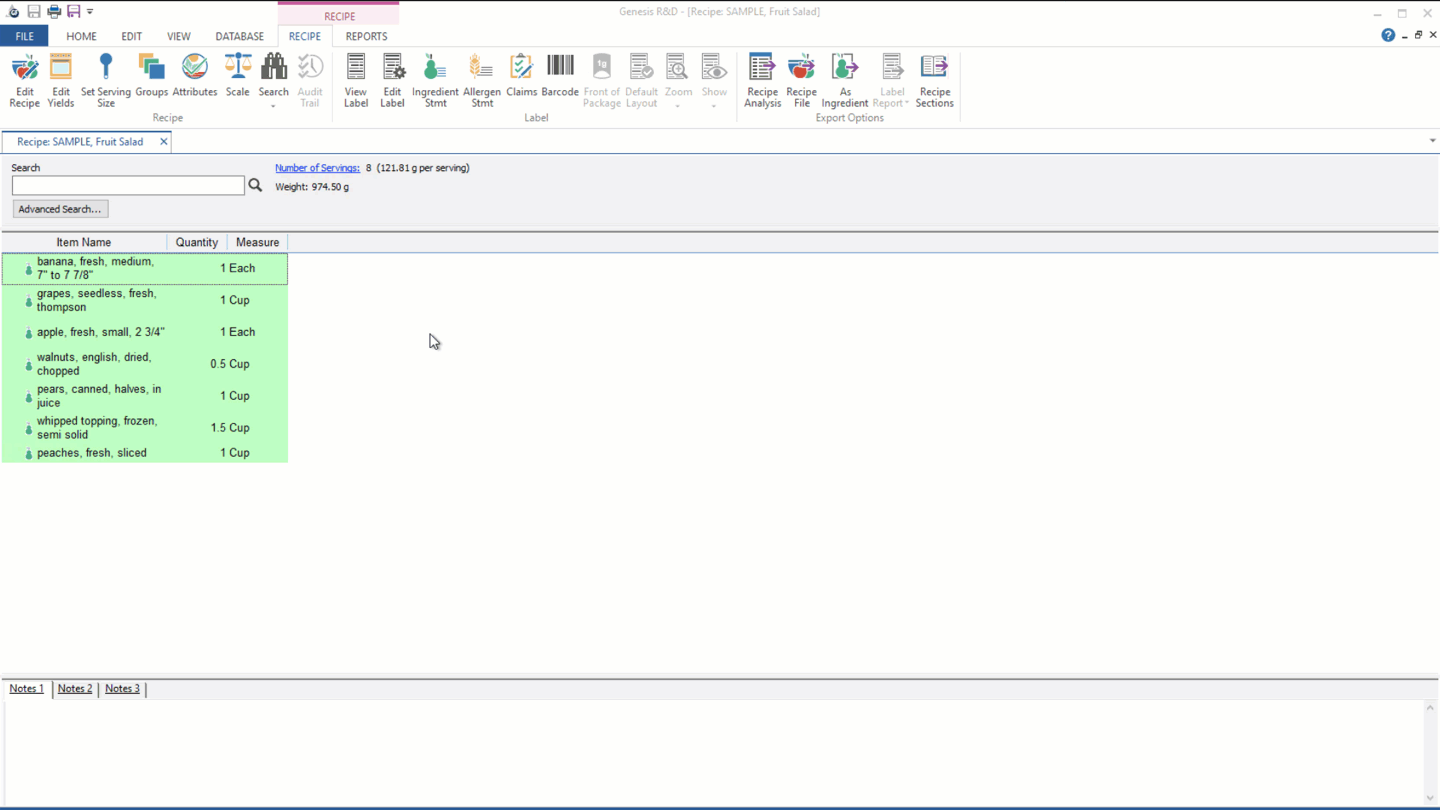Screen dimensions: 1440x810
Task: Open the Attributes tool
Action: (x=194, y=76)
